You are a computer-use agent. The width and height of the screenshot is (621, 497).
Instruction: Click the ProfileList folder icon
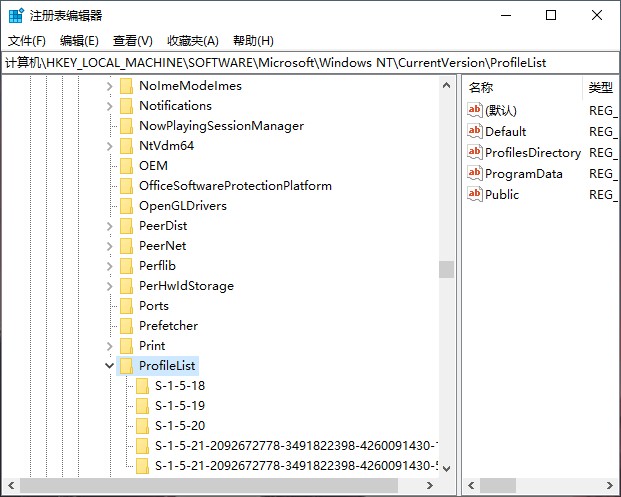126,366
